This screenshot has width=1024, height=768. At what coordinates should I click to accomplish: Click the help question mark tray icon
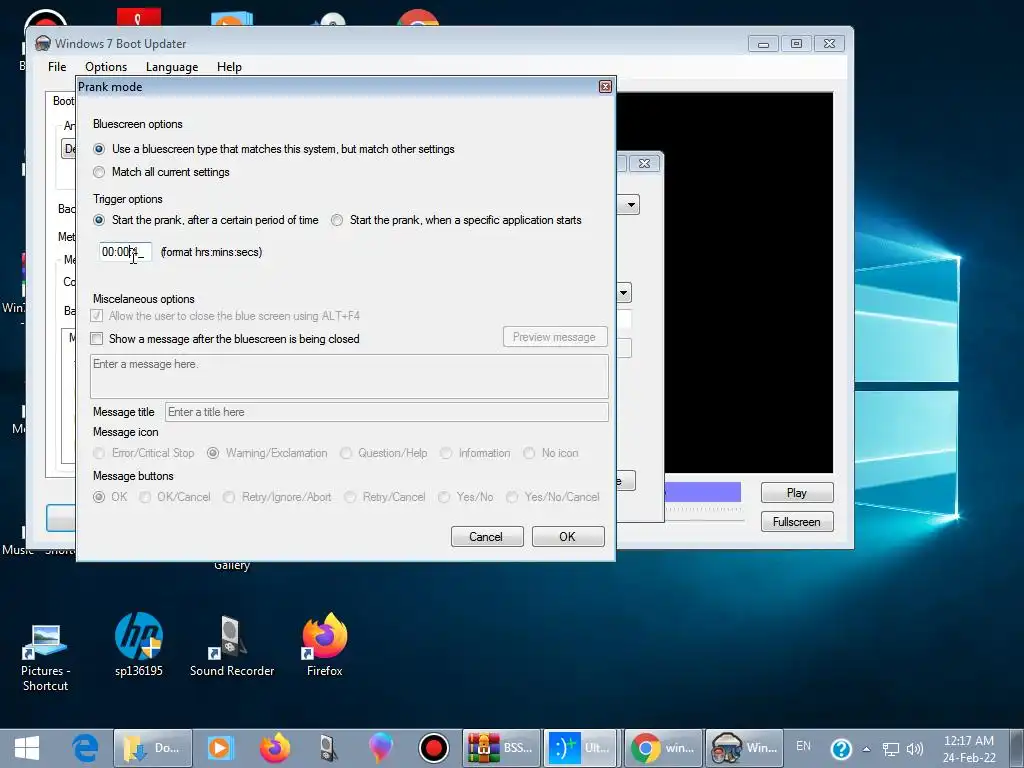tap(841, 748)
